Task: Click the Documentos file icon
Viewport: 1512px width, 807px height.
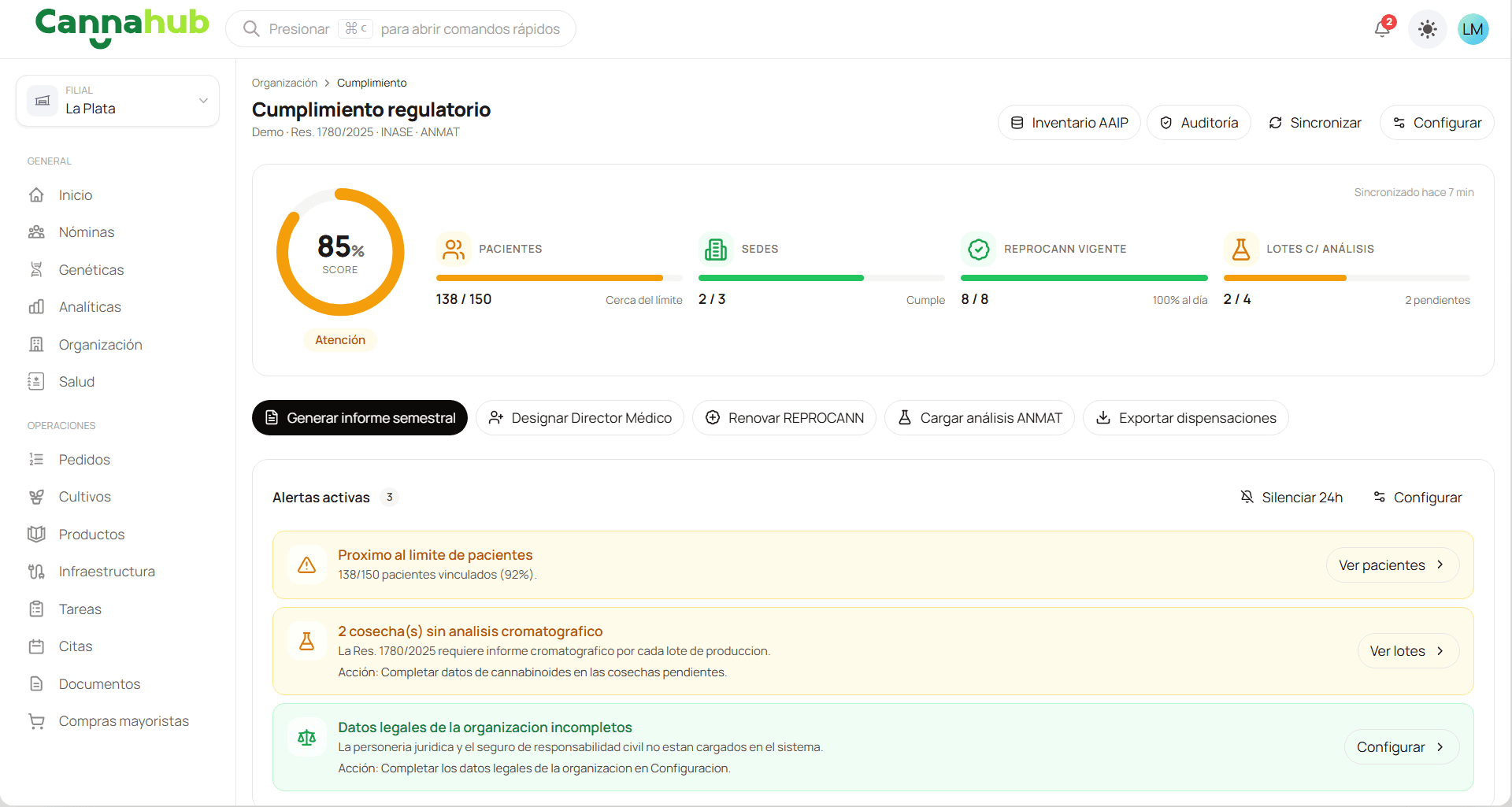Action: pos(36,684)
